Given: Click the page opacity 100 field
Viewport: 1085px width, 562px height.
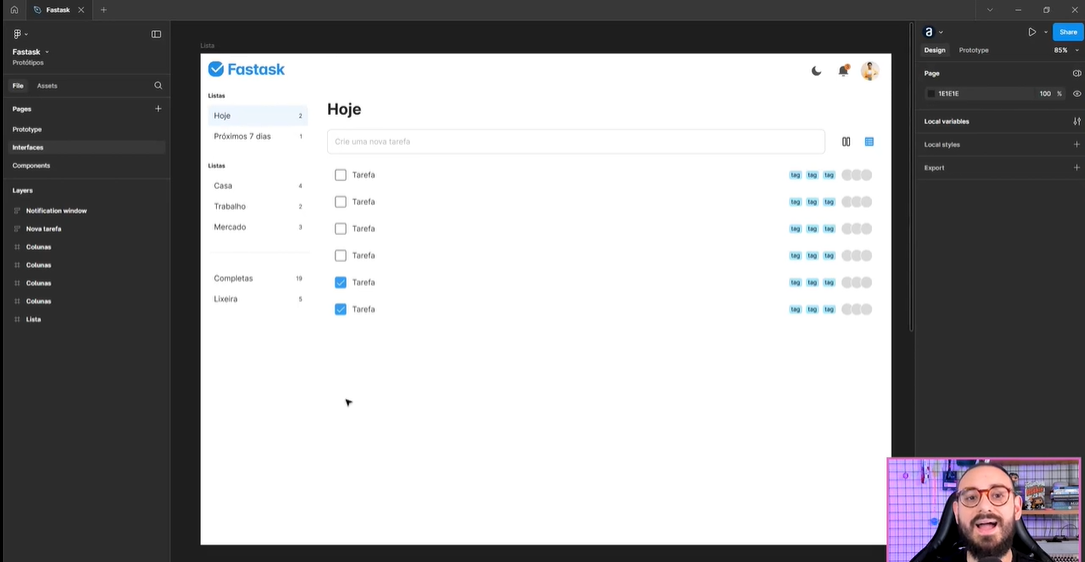Looking at the screenshot, I should (1045, 93).
